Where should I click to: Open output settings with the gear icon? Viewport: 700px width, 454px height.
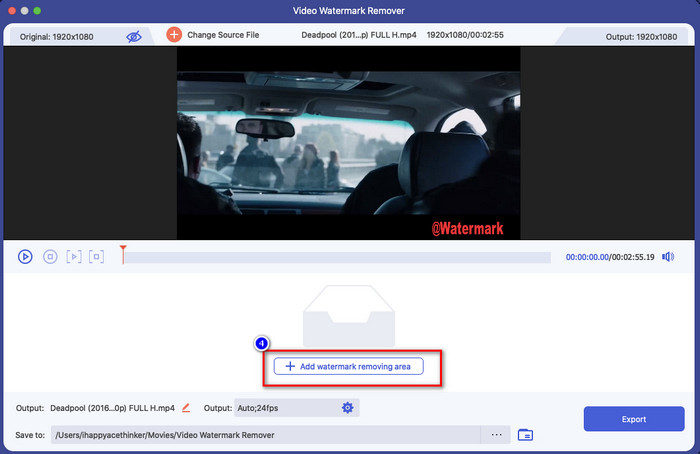347,407
